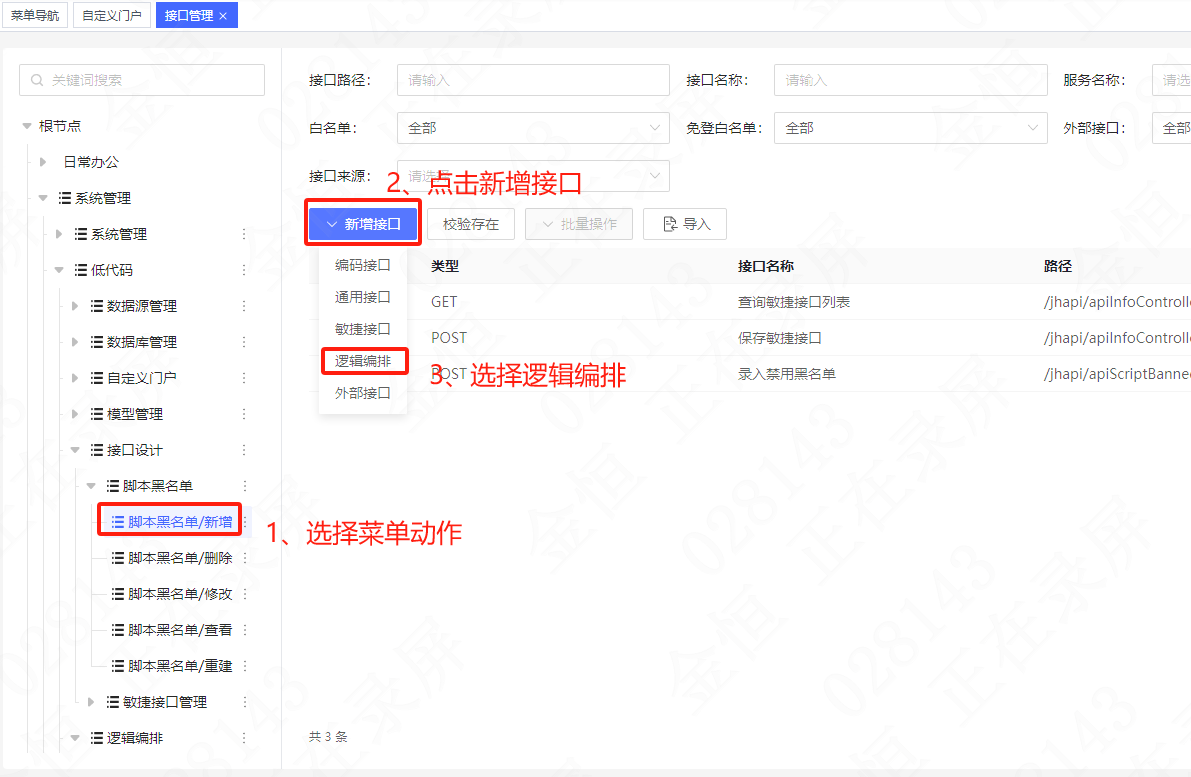Choose 外部接口 from the dropdown menu

[x=363, y=393]
